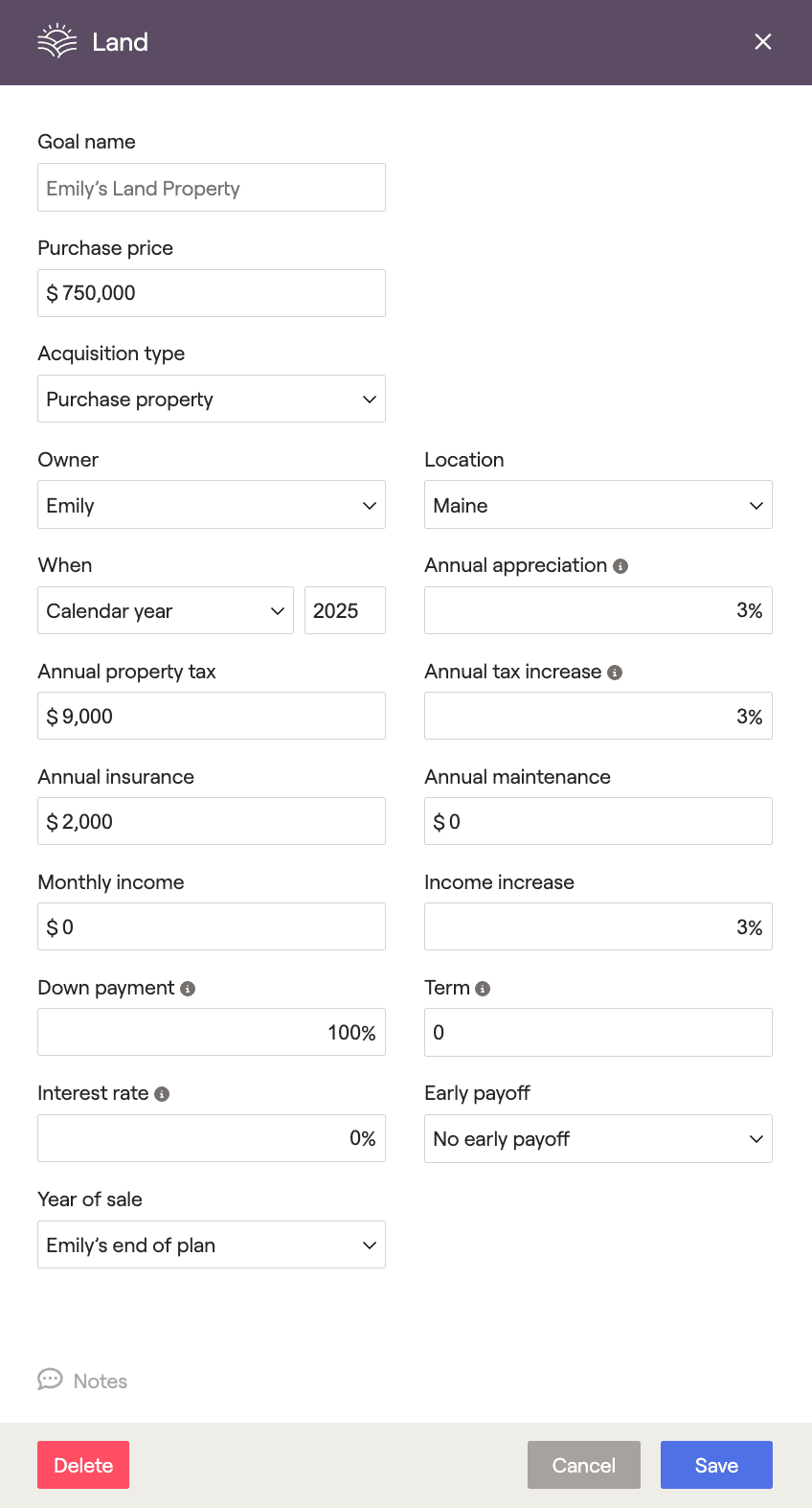Expand the Owner dropdown showing Emily
The image size is (812, 1508).
(x=211, y=505)
